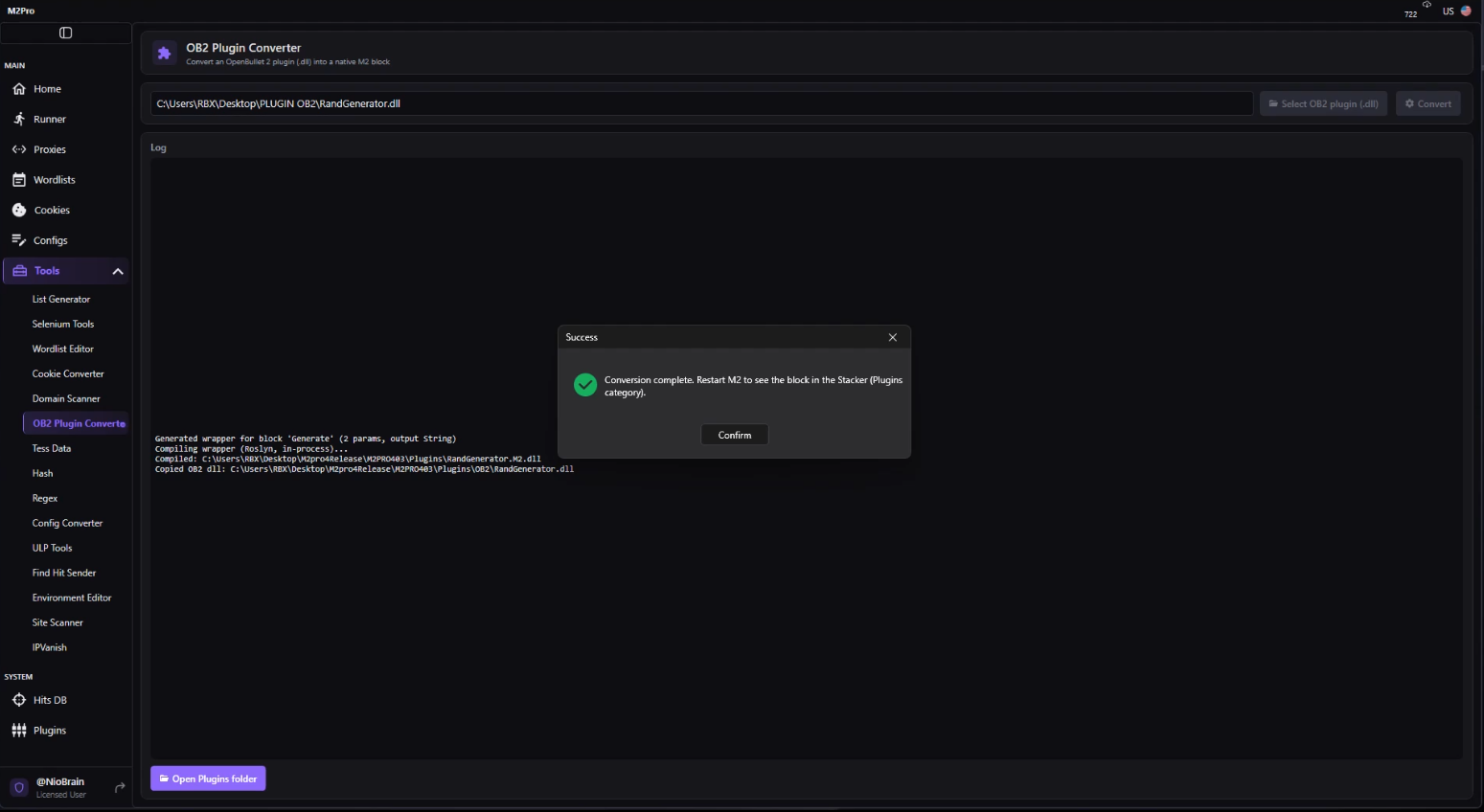Open List Generator tool
This screenshot has width=1484, height=812.
pyautogui.click(x=61, y=300)
